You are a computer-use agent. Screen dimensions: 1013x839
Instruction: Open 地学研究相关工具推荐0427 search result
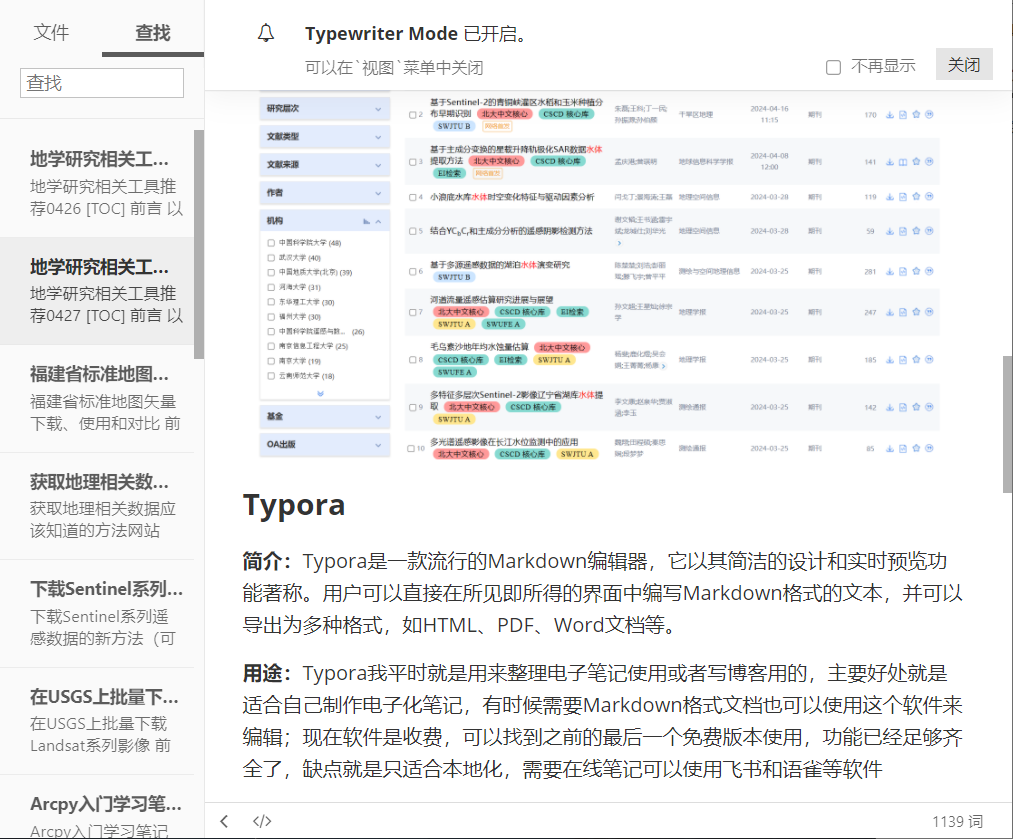point(97,291)
